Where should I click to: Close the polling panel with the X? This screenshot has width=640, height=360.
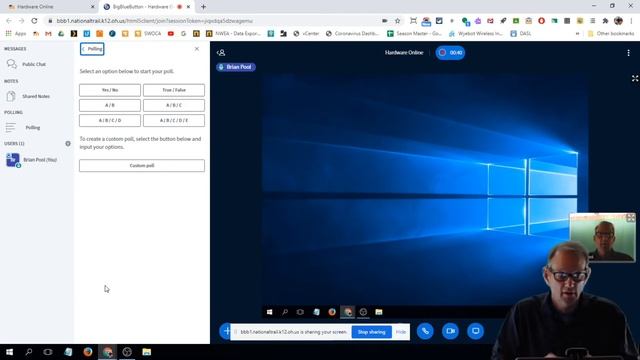click(197, 49)
